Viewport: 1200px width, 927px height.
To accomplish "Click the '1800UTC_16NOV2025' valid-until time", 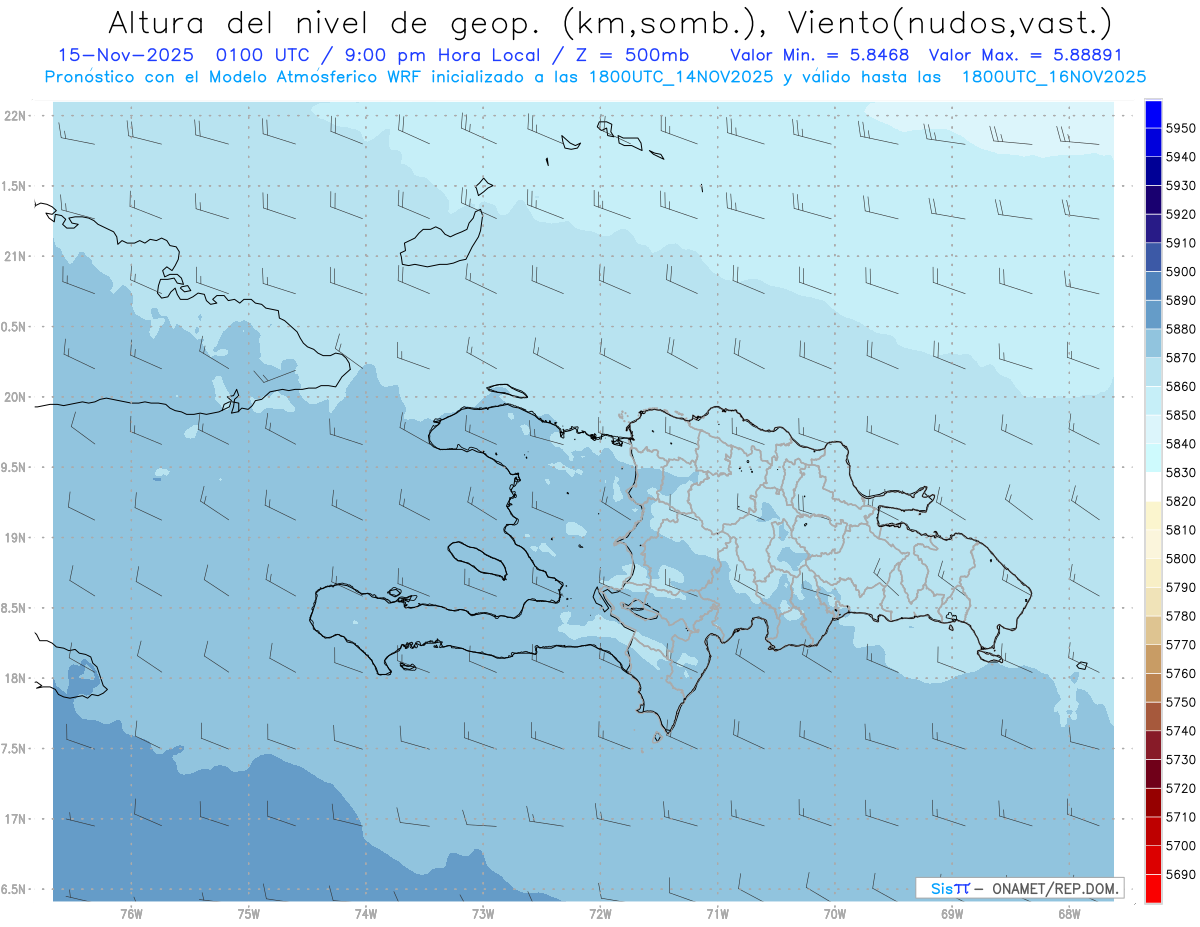I will (1053, 76).
